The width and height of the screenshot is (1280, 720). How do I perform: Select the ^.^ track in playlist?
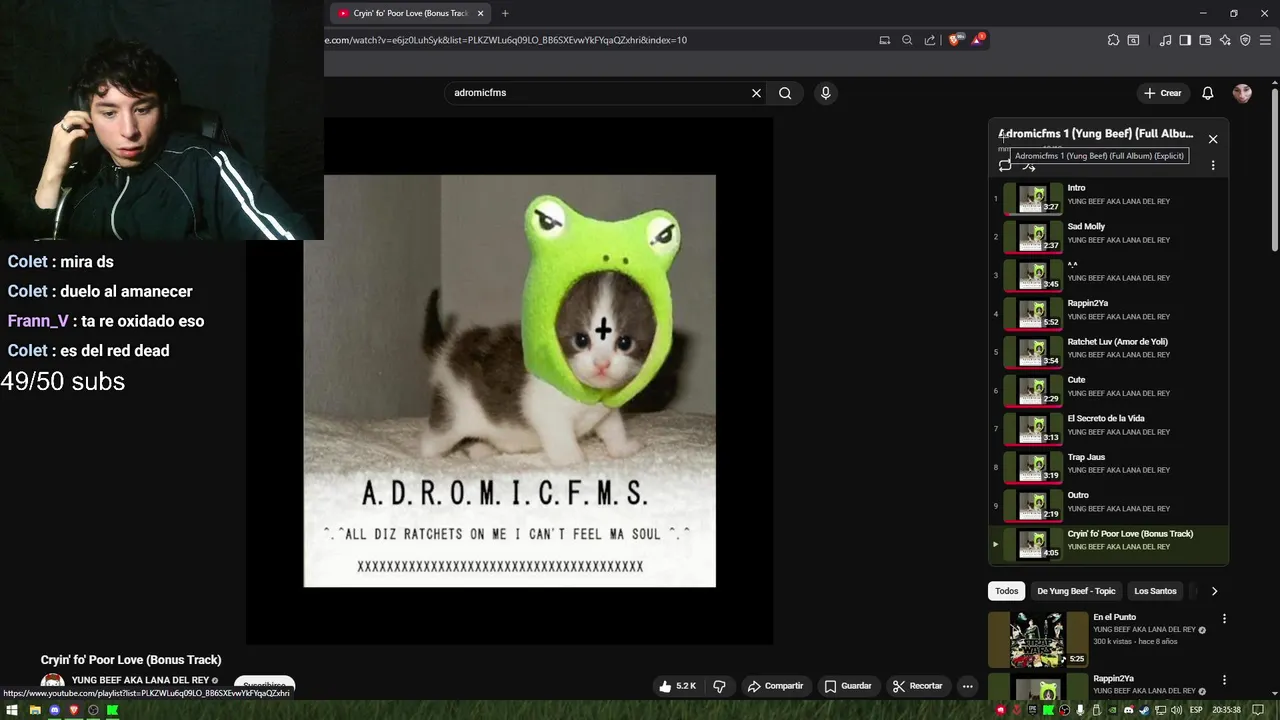[1109, 275]
